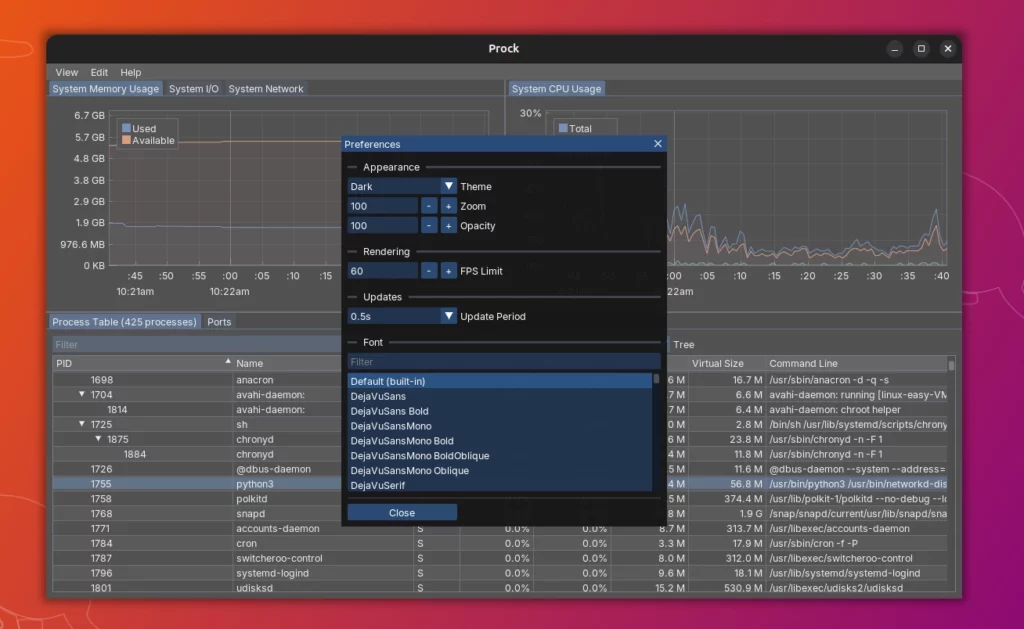Select the System CPU Usage tab
The image size is (1024, 629).
coord(556,89)
